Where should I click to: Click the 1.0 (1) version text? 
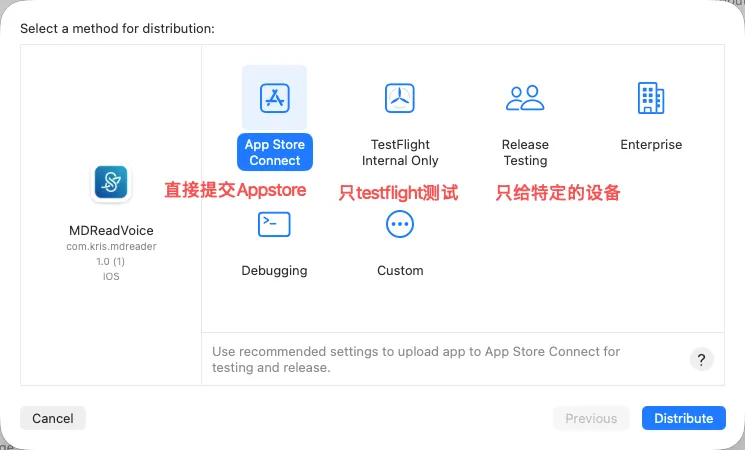111,261
